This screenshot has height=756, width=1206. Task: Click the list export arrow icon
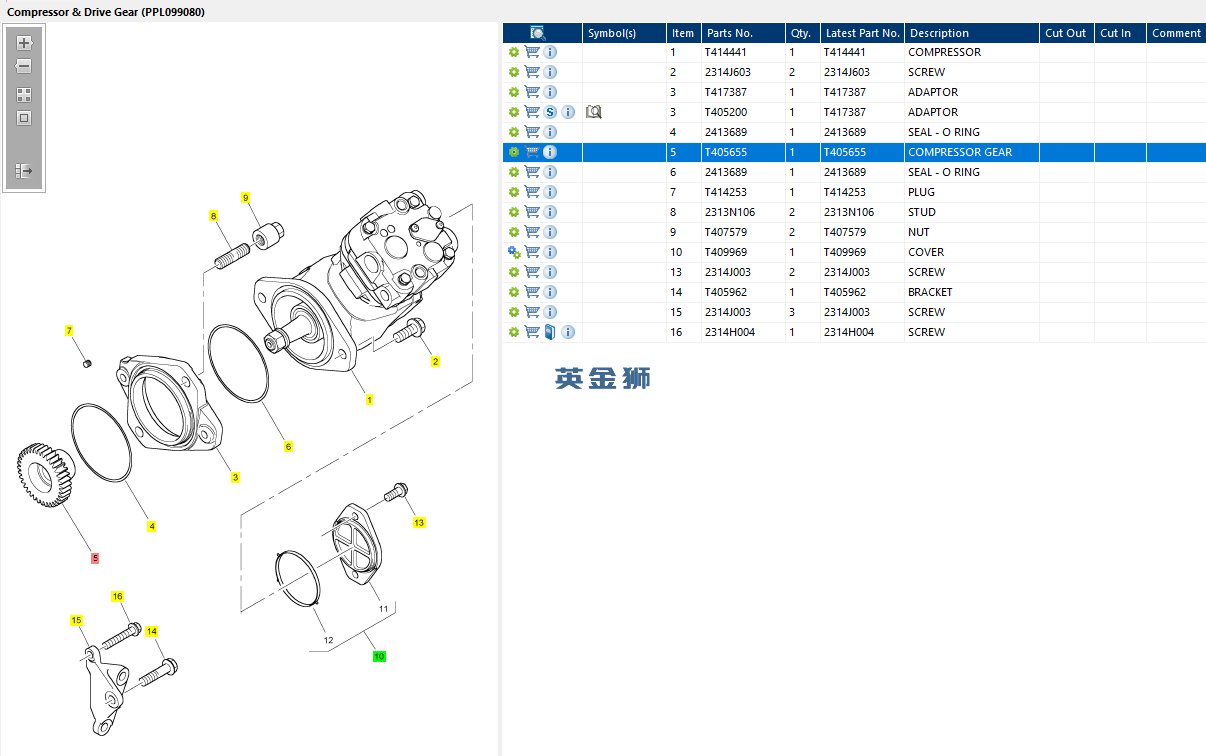point(24,171)
